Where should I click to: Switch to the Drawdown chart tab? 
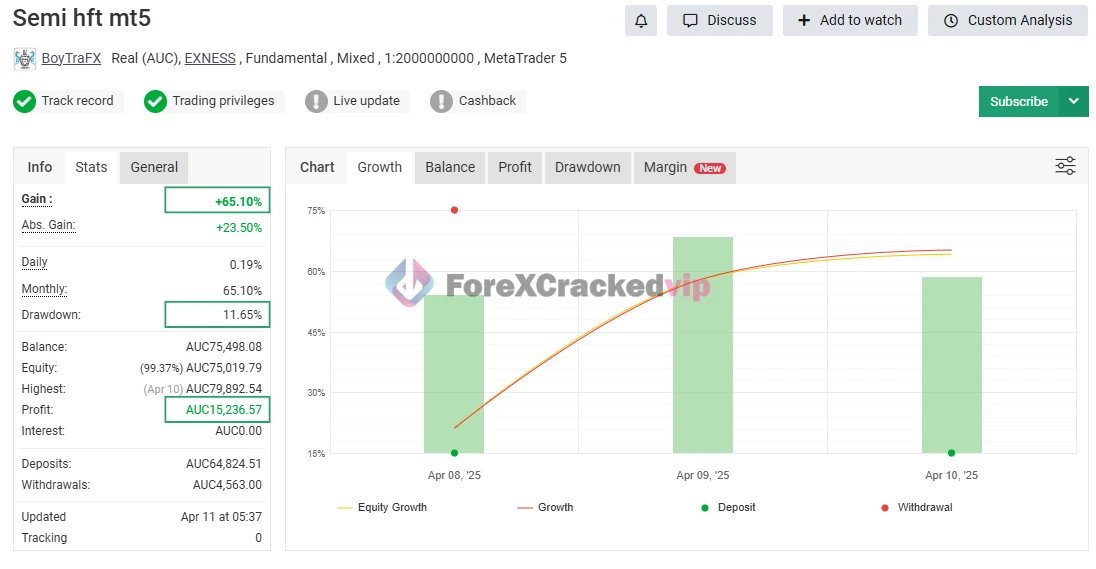[x=587, y=167]
